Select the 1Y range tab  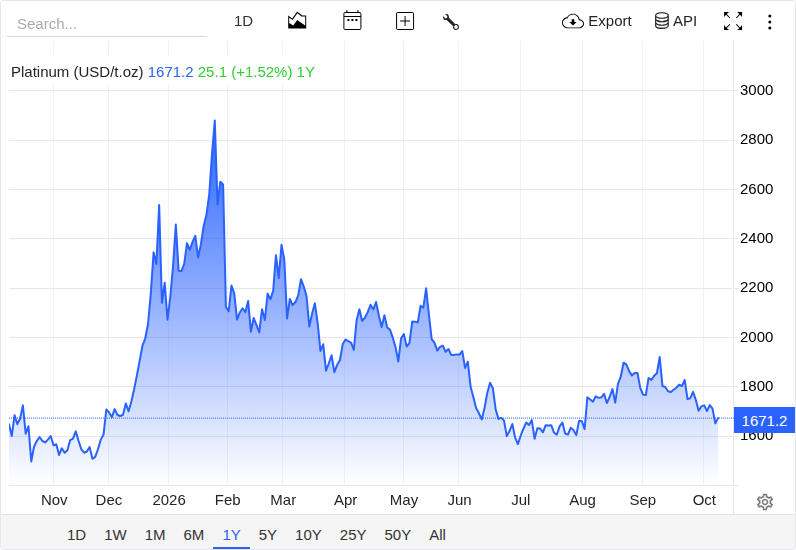(231, 535)
